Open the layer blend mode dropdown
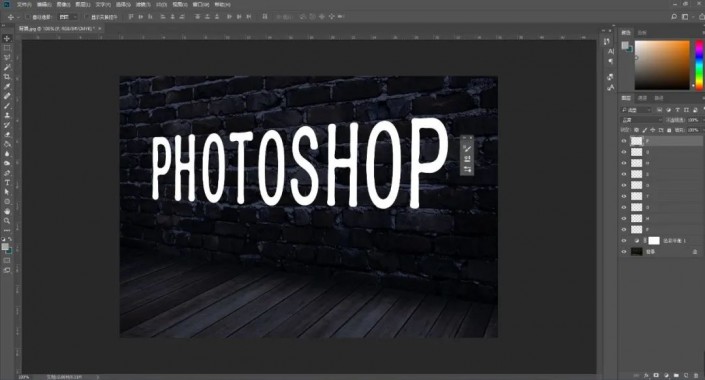 642,120
